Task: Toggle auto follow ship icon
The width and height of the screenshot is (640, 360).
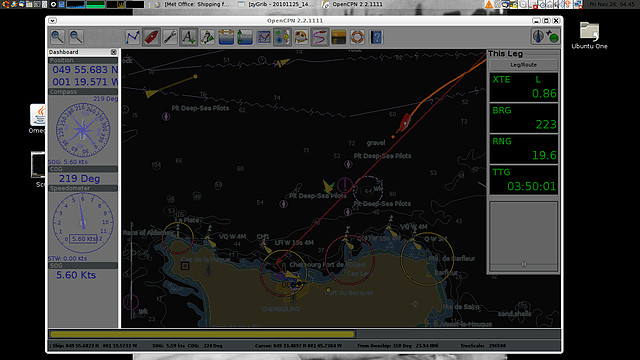Action: click(x=151, y=37)
